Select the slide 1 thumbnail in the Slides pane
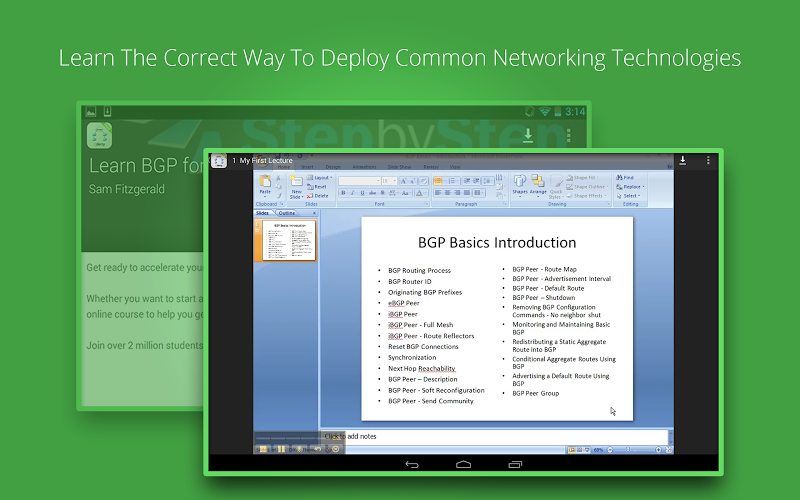The image size is (800, 500). [290, 240]
